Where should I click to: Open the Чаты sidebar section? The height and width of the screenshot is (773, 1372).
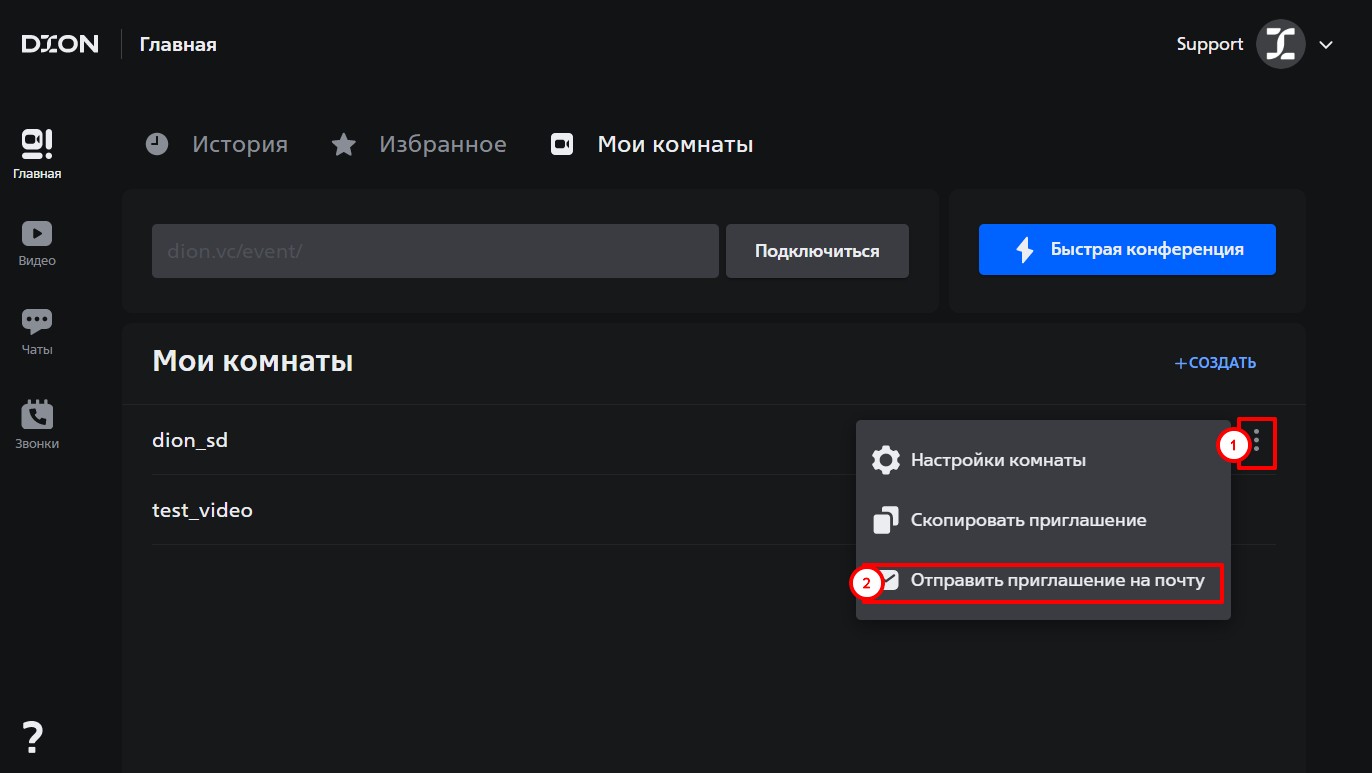[x=37, y=332]
